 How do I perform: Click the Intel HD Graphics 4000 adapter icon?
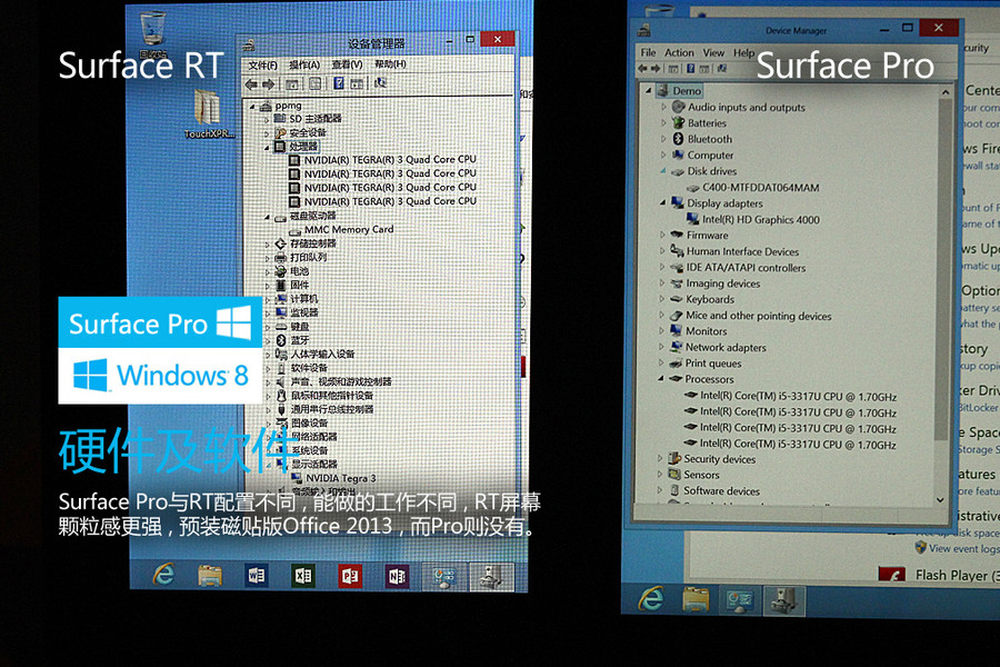coord(693,219)
